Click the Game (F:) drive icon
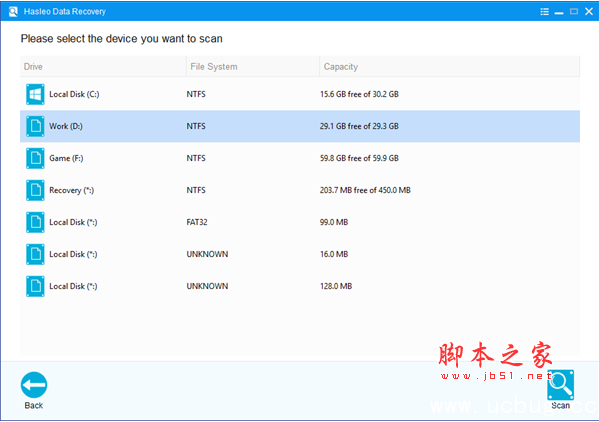Screen dimensions: 599x422 pyautogui.click(x=35, y=158)
